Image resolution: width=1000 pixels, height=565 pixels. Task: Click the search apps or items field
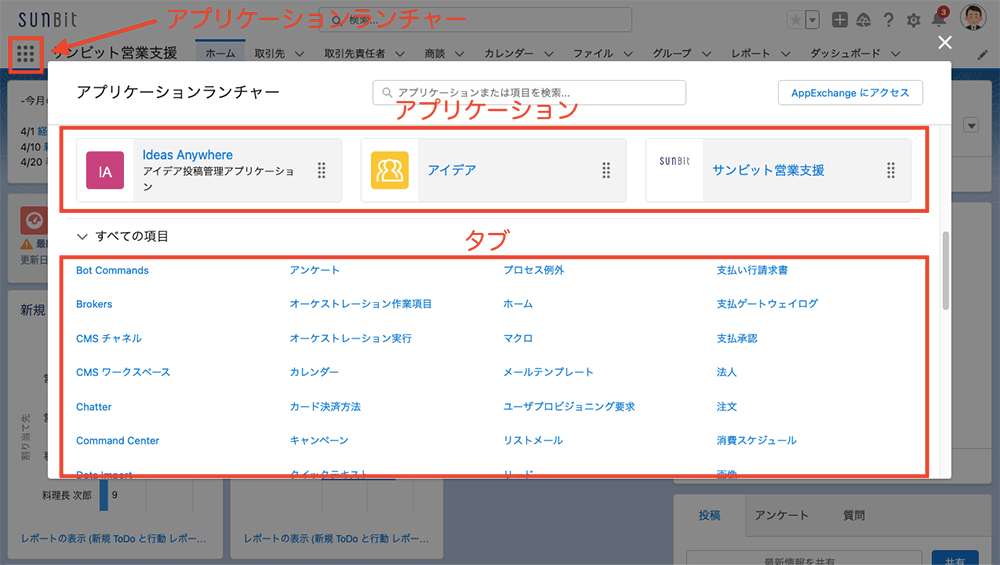[529, 92]
